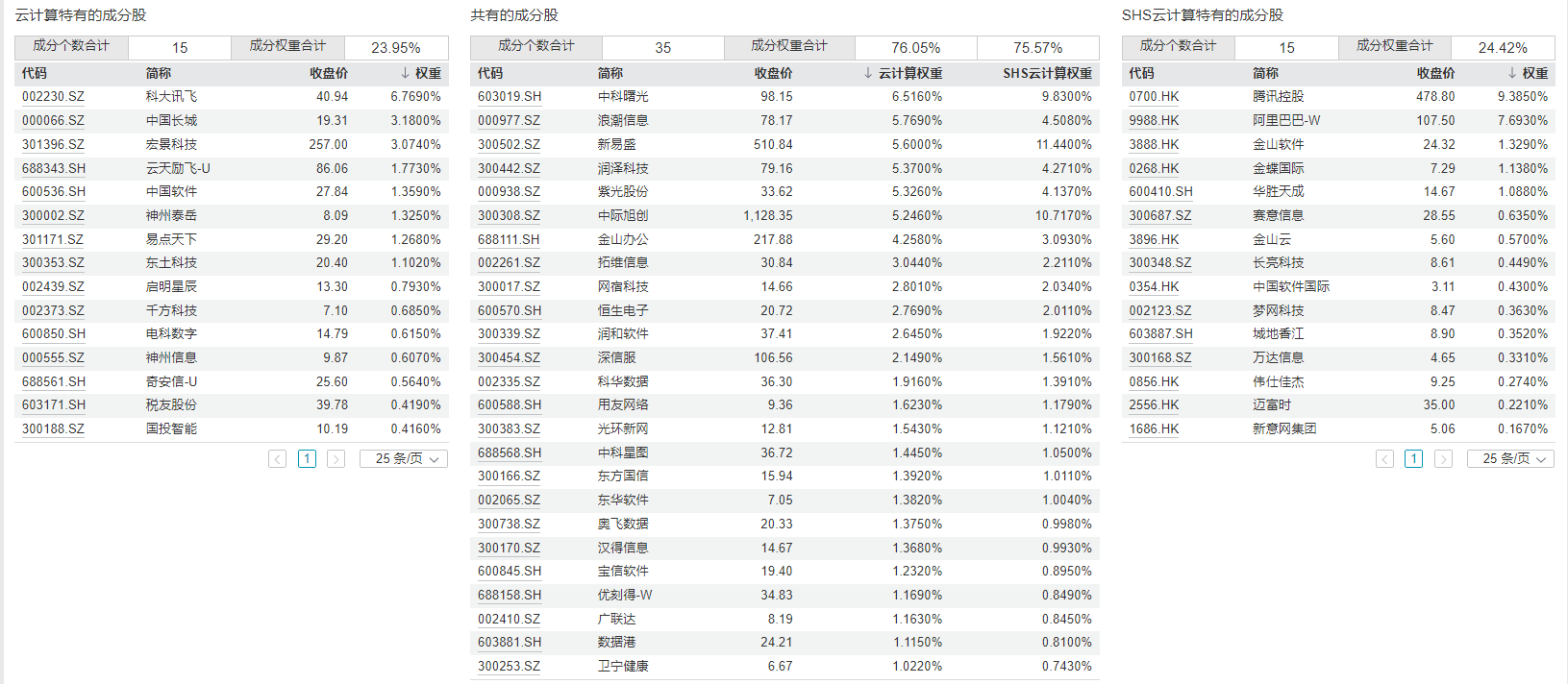Screen dimensions: 1568x684
Task: Go to next page in SHS table
Action: (1443, 459)
